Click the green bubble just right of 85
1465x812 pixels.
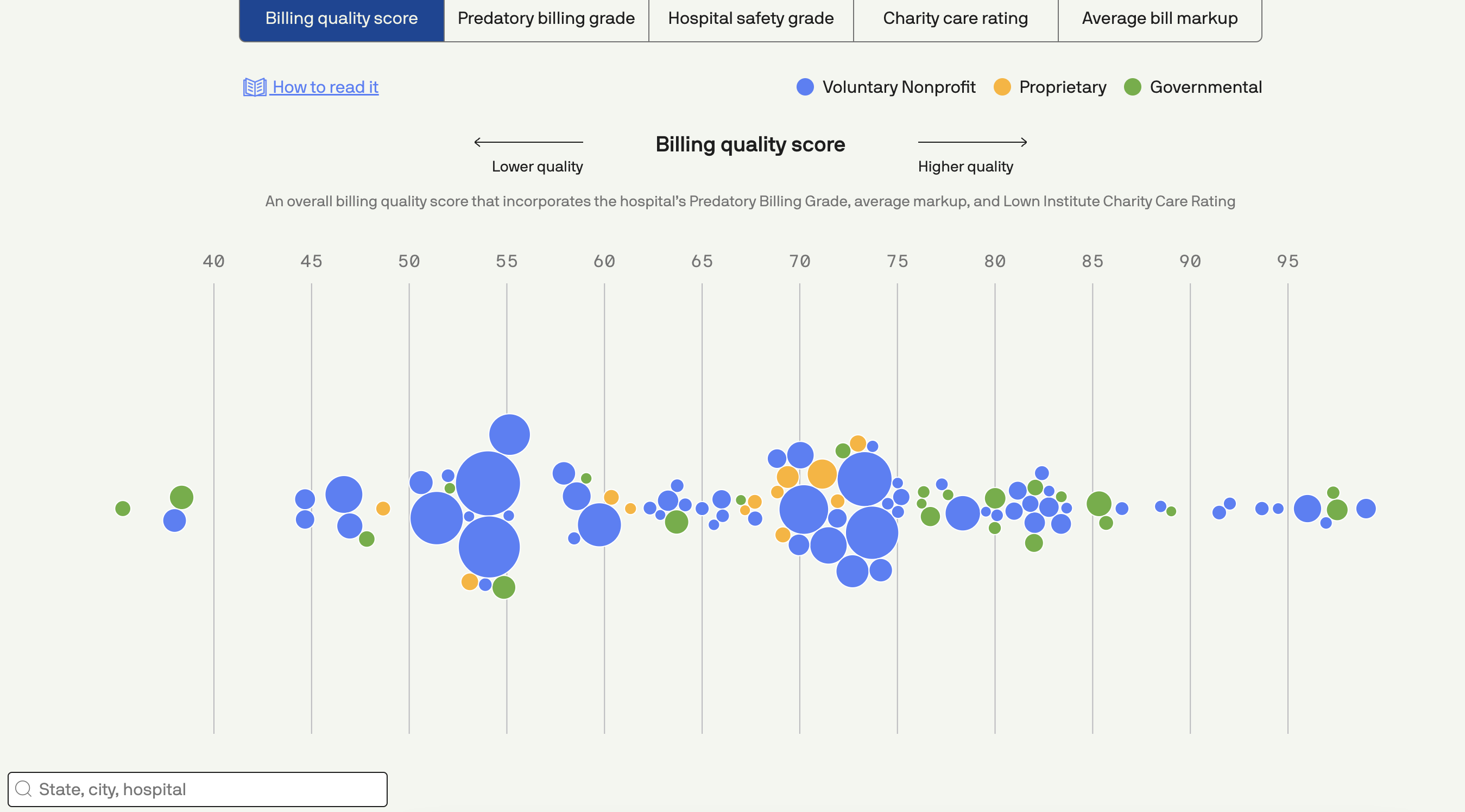pos(1099,503)
